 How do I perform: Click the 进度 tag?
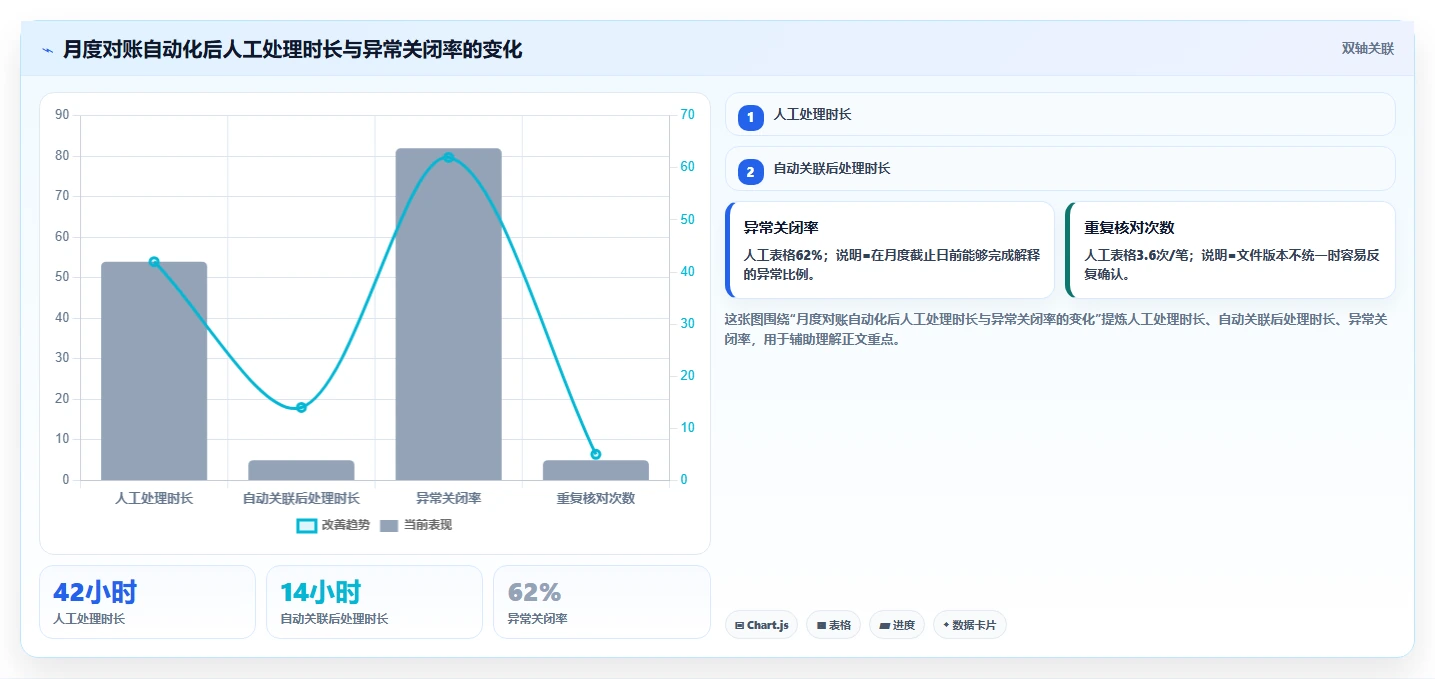[897, 625]
